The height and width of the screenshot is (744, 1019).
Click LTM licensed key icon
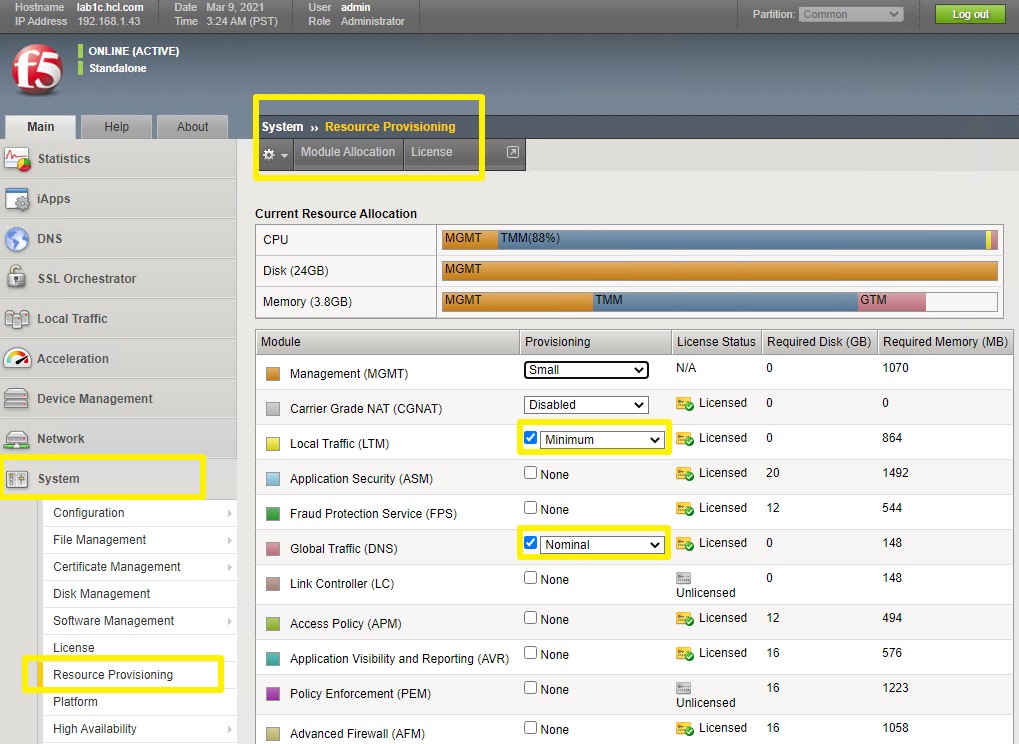(684, 439)
